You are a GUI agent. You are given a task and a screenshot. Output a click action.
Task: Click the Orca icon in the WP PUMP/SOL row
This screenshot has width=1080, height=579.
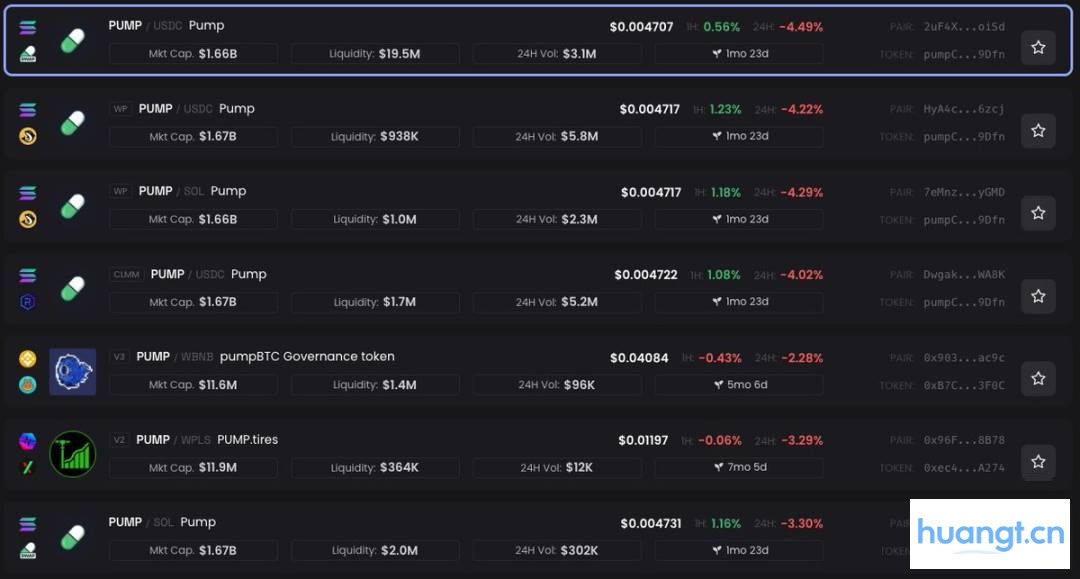(x=28, y=219)
